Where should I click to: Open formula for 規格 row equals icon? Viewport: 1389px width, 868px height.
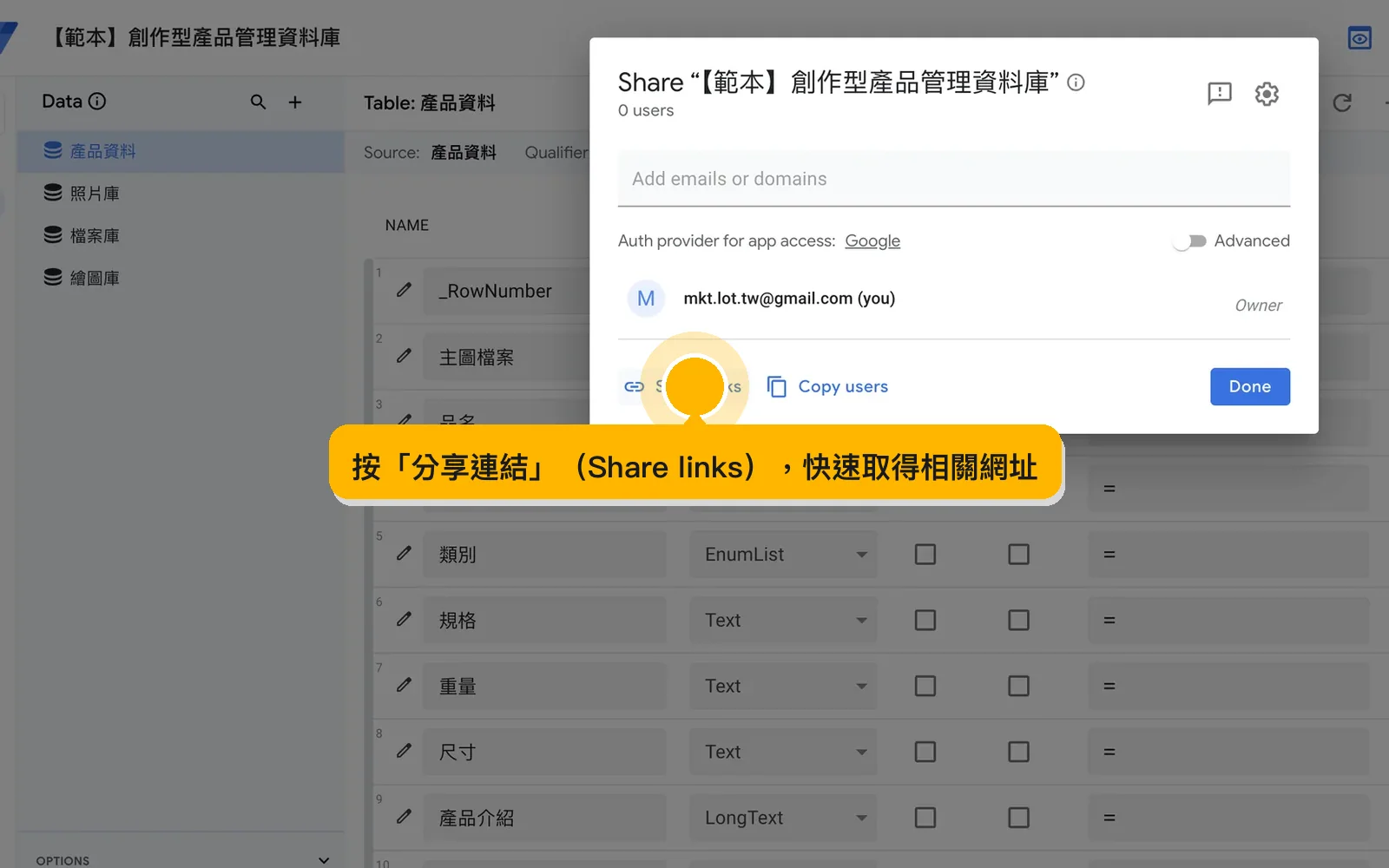1109,621
